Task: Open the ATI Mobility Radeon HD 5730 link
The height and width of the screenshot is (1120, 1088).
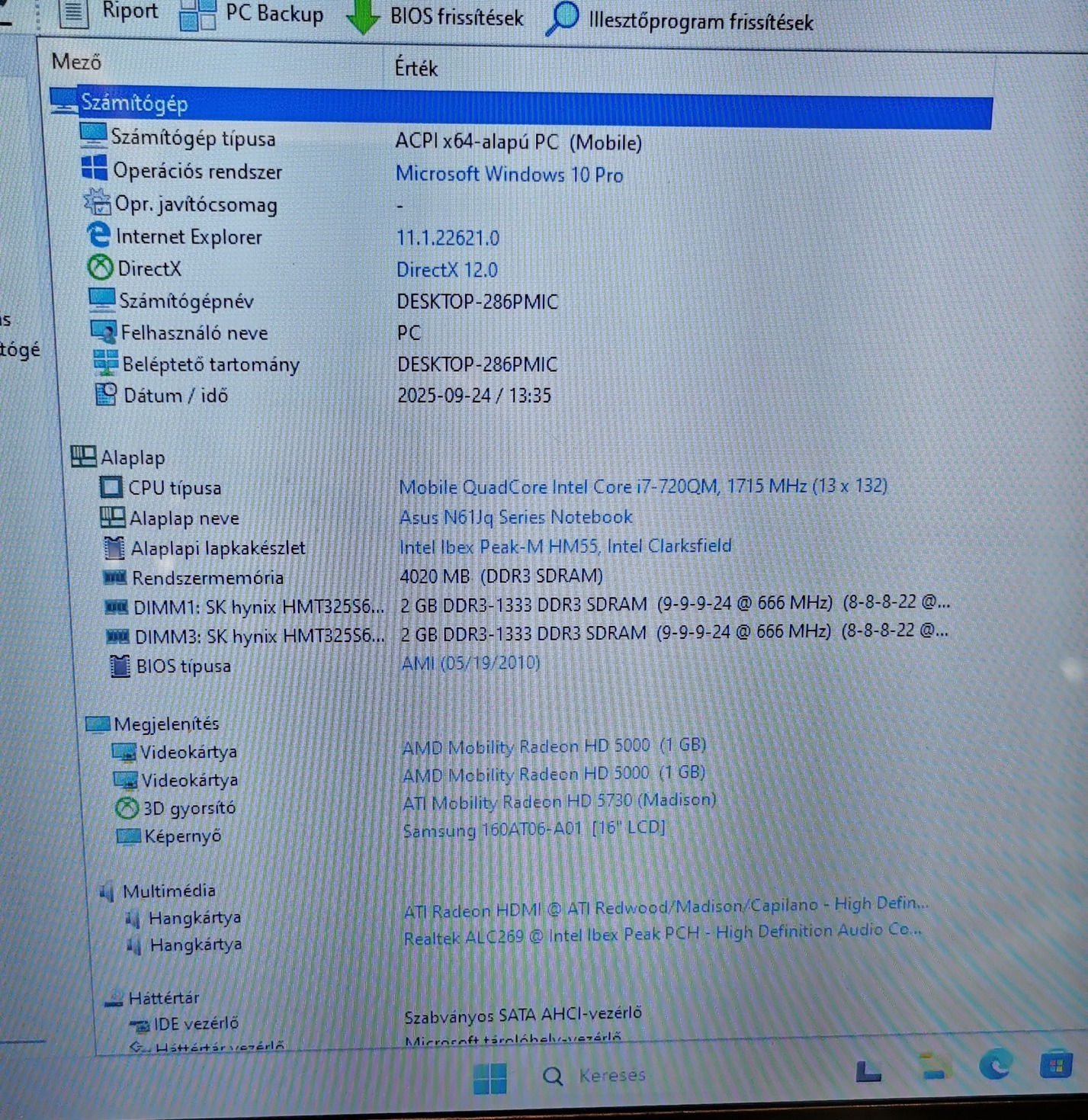Action: pyautogui.click(x=559, y=801)
